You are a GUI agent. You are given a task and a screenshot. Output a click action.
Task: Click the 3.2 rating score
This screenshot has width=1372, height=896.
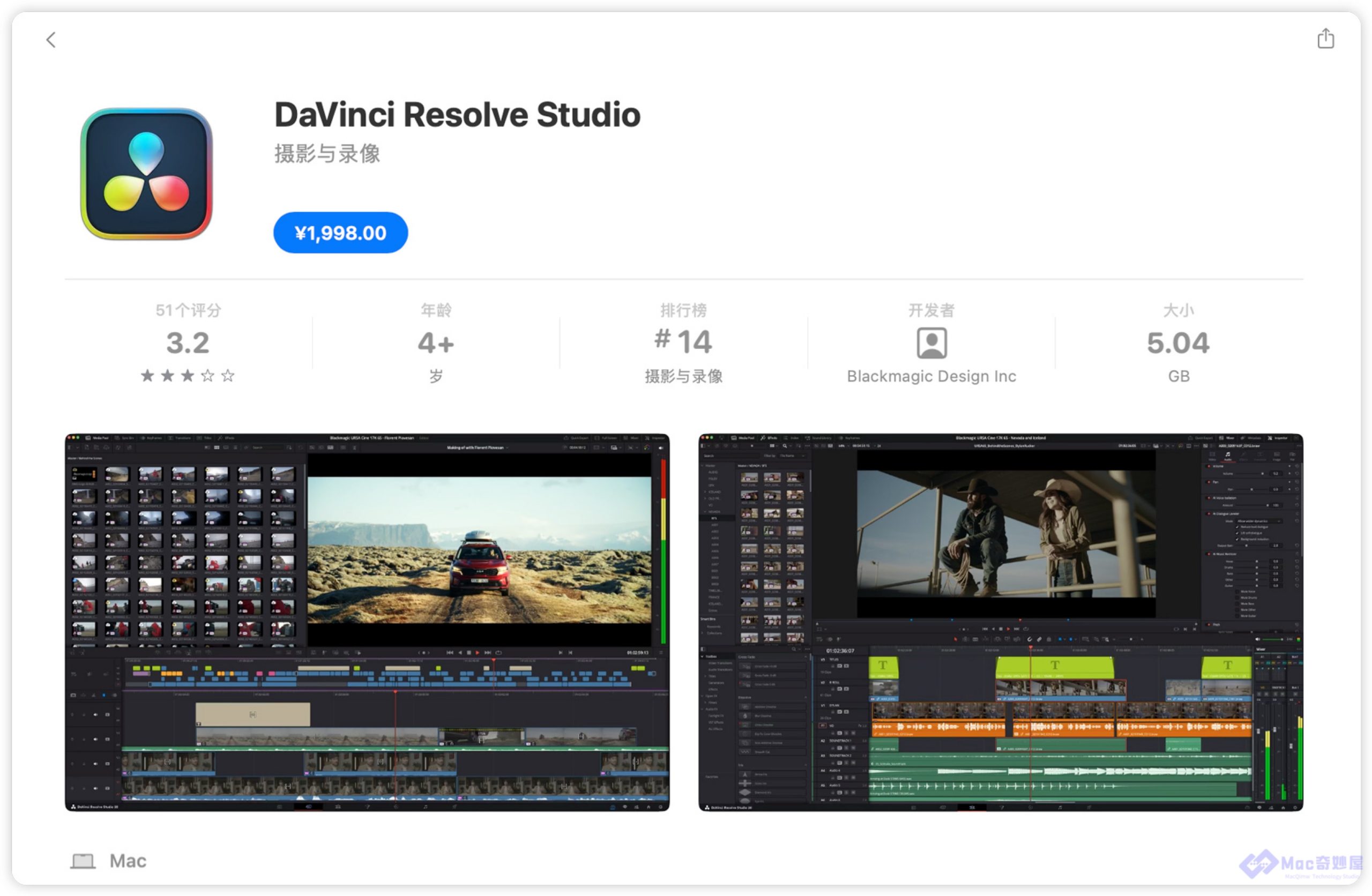(x=188, y=343)
